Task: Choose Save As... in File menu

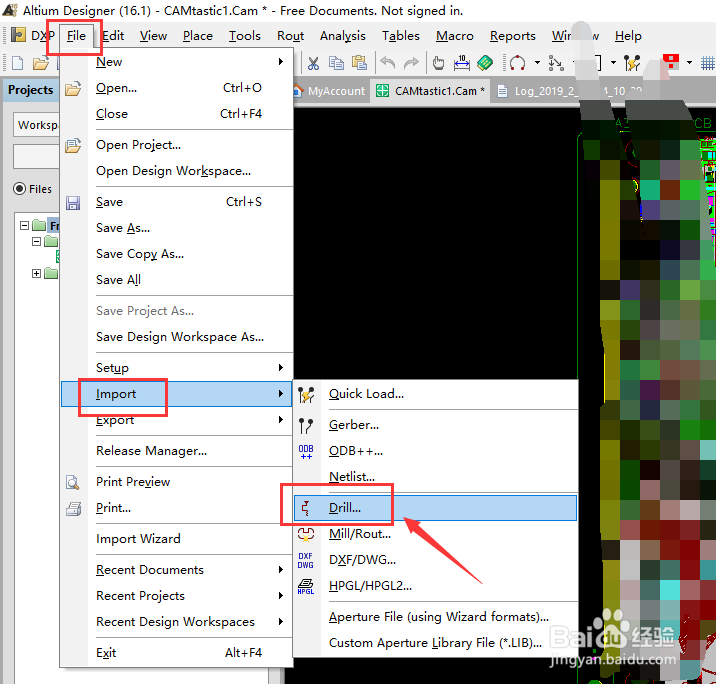Action: coord(177,228)
